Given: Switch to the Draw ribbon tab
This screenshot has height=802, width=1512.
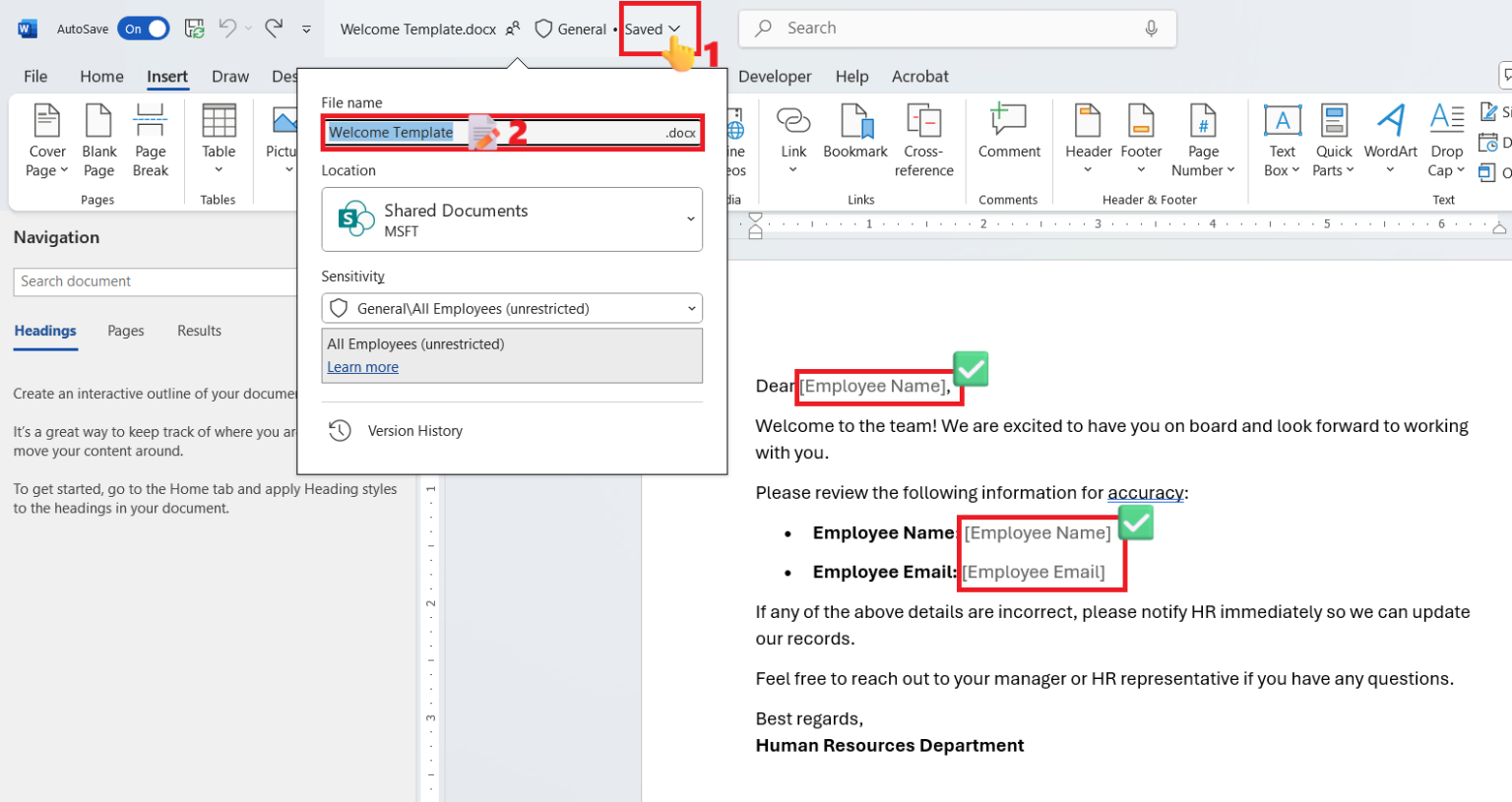Looking at the screenshot, I should (x=229, y=76).
